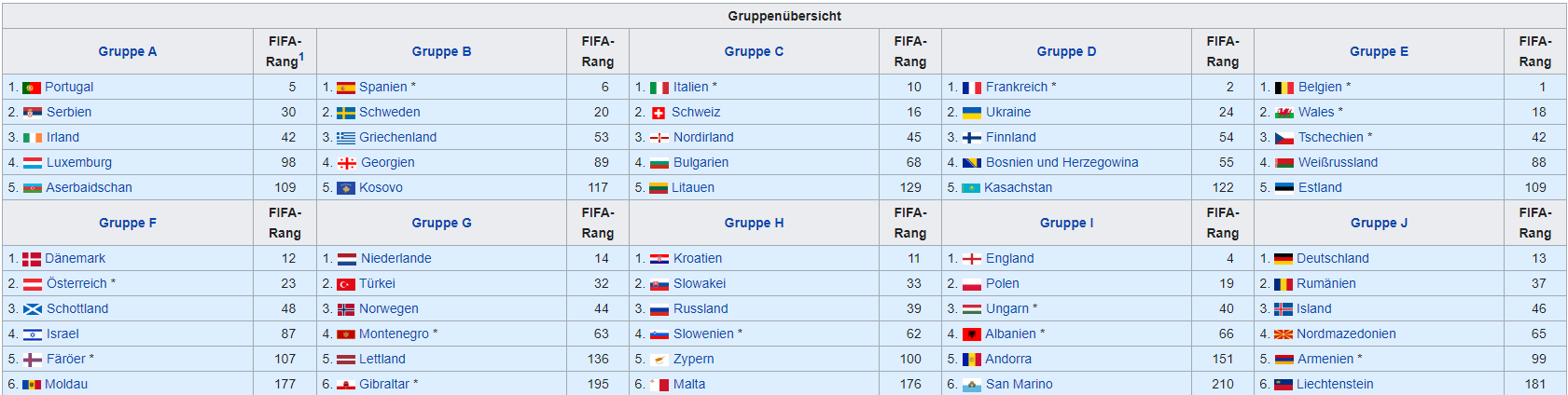The height and width of the screenshot is (395, 1568).
Task: Open the Gruppe J header link
Action: pyautogui.click(x=1379, y=223)
